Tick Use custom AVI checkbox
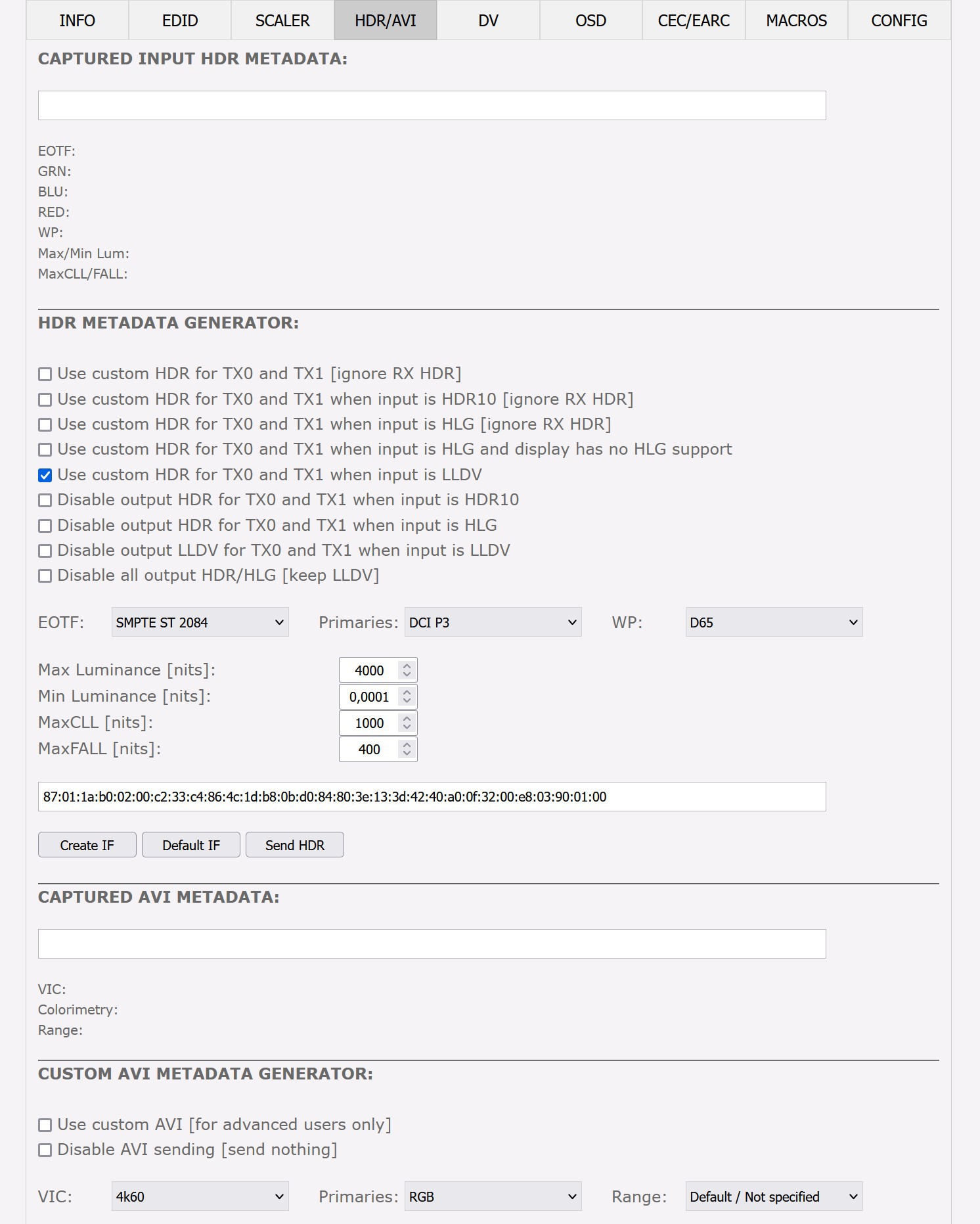This screenshot has height=1224, width=980. [45, 1125]
